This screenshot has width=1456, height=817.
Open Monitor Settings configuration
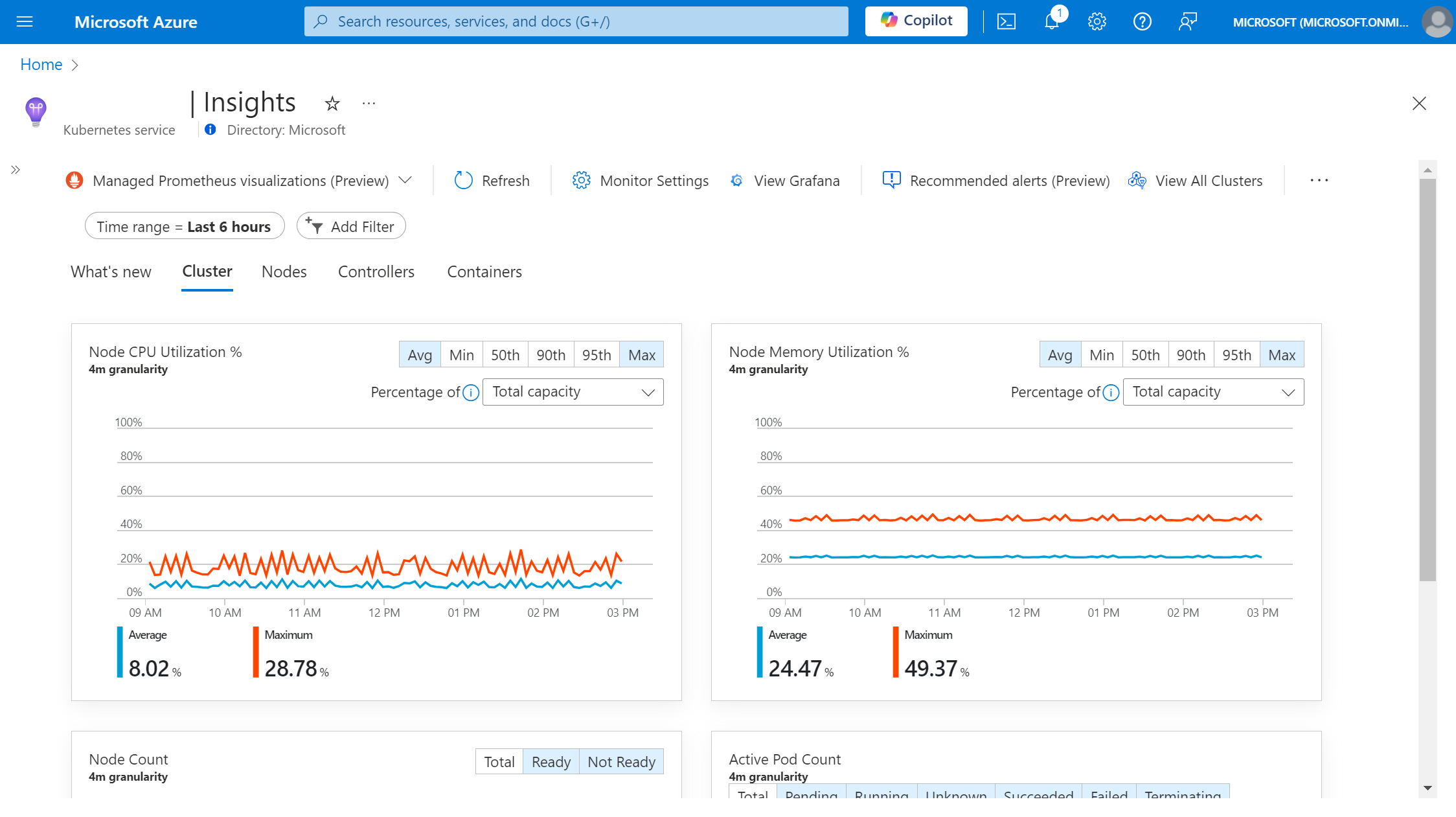(x=641, y=181)
